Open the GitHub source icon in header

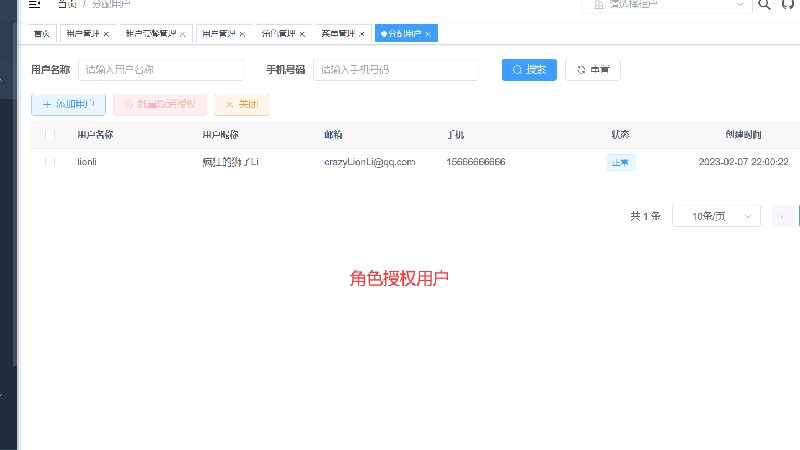pyautogui.click(x=788, y=5)
